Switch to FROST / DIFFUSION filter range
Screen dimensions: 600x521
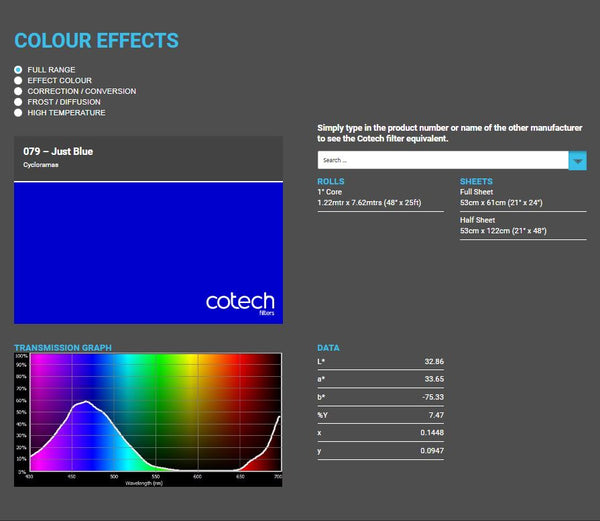(18, 102)
